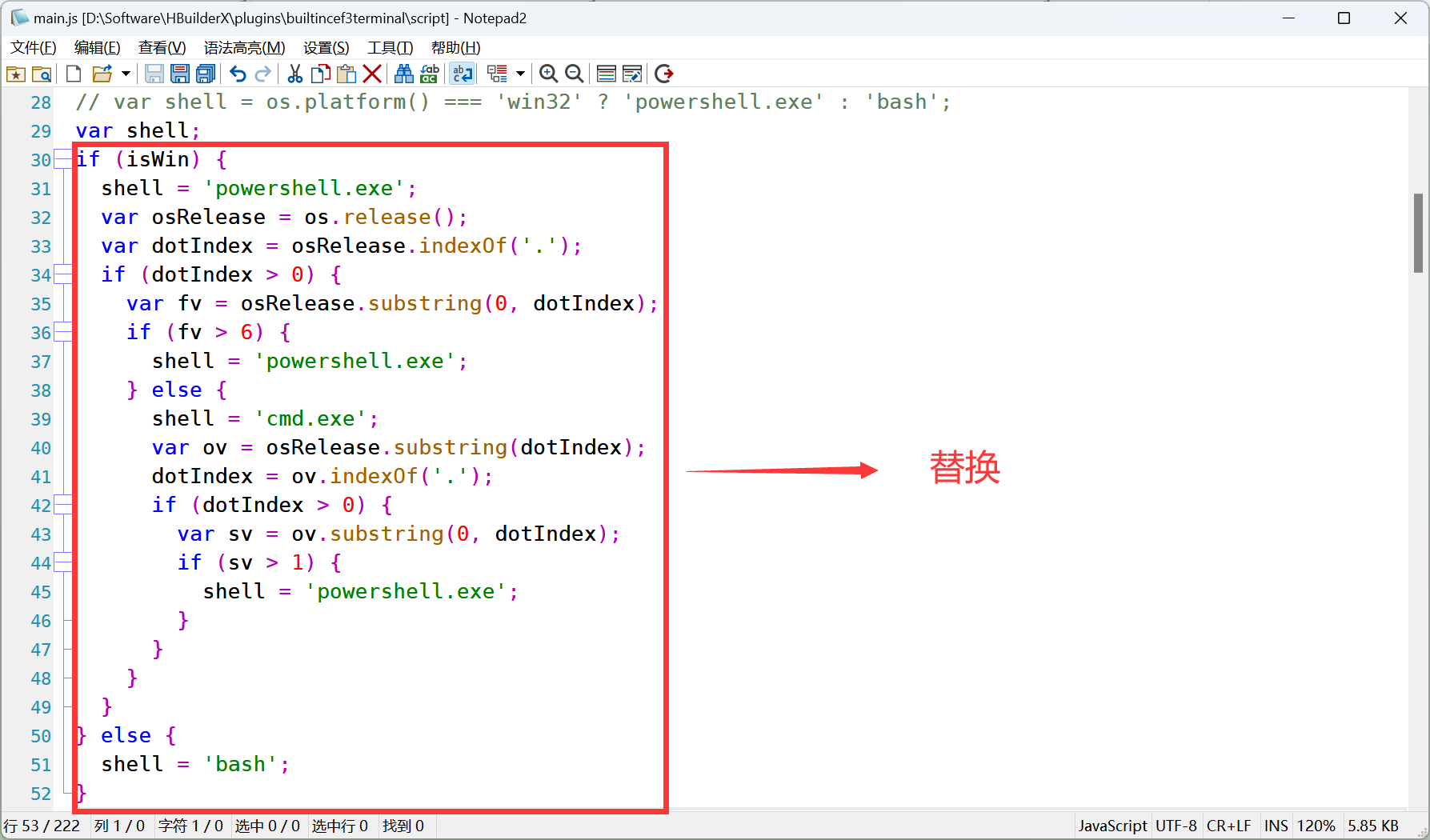Click line number 28 in margin

[41, 102]
